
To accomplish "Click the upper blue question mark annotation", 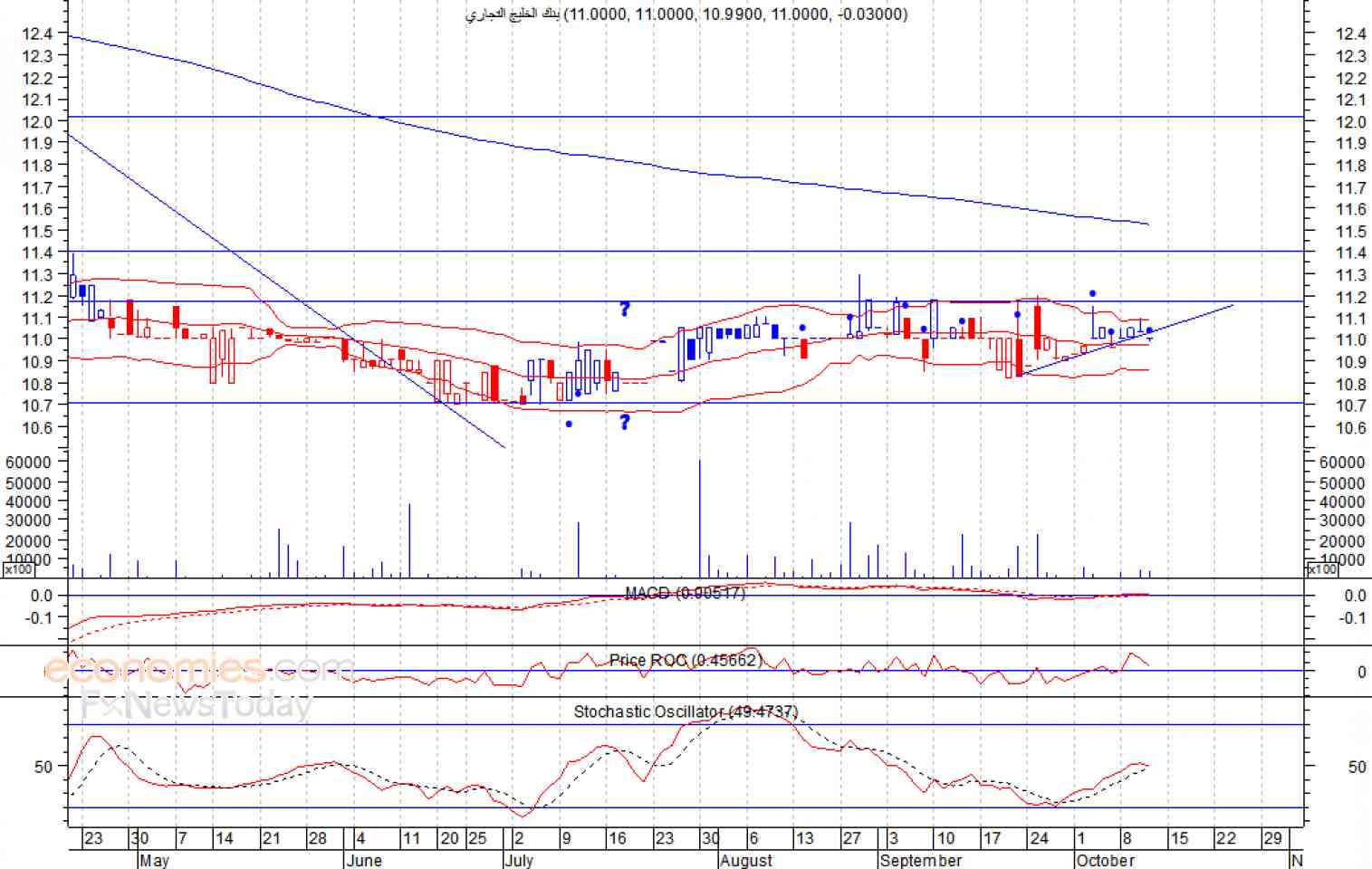I will pos(625,310).
